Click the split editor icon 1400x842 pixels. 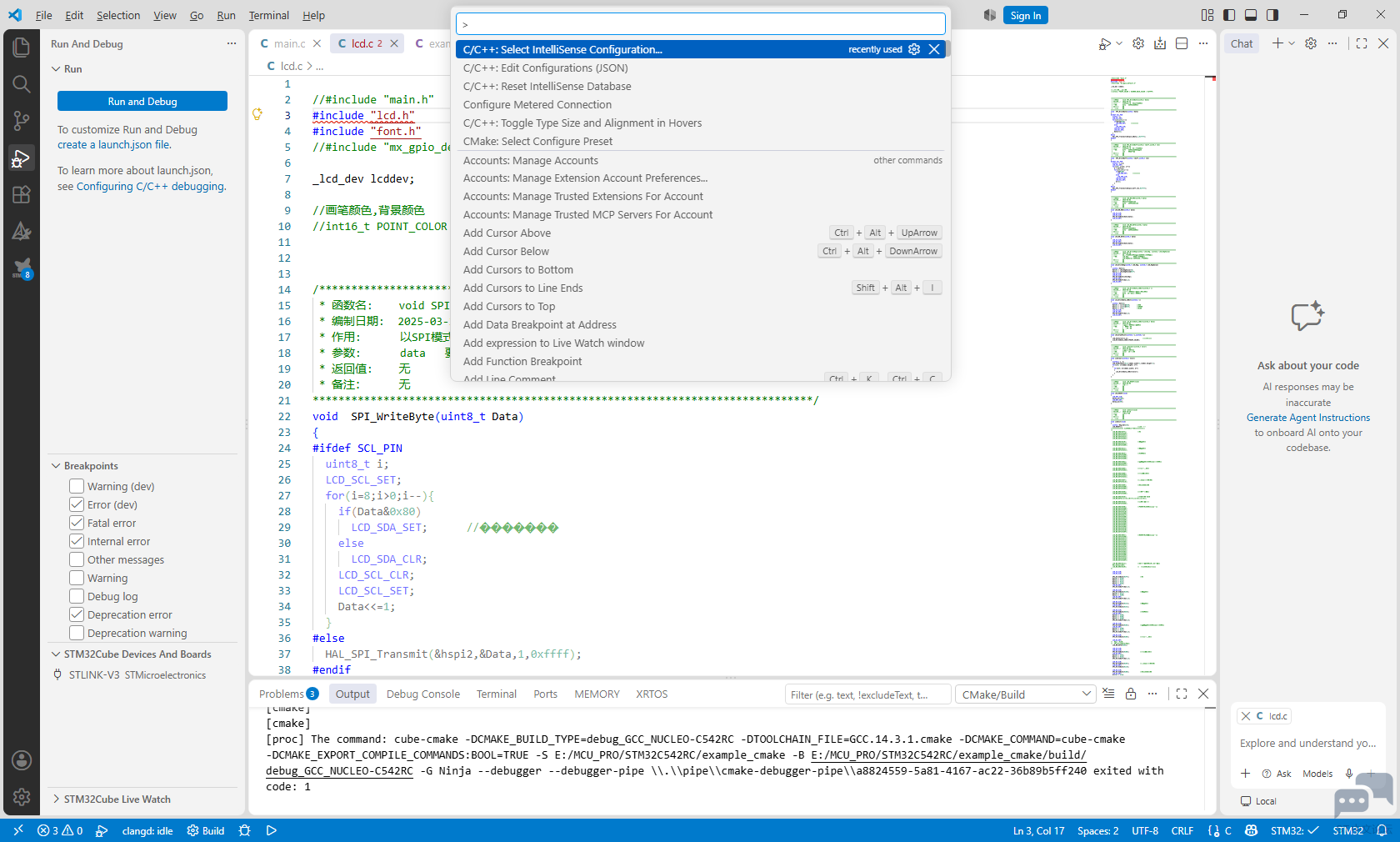(x=1182, y=43)
